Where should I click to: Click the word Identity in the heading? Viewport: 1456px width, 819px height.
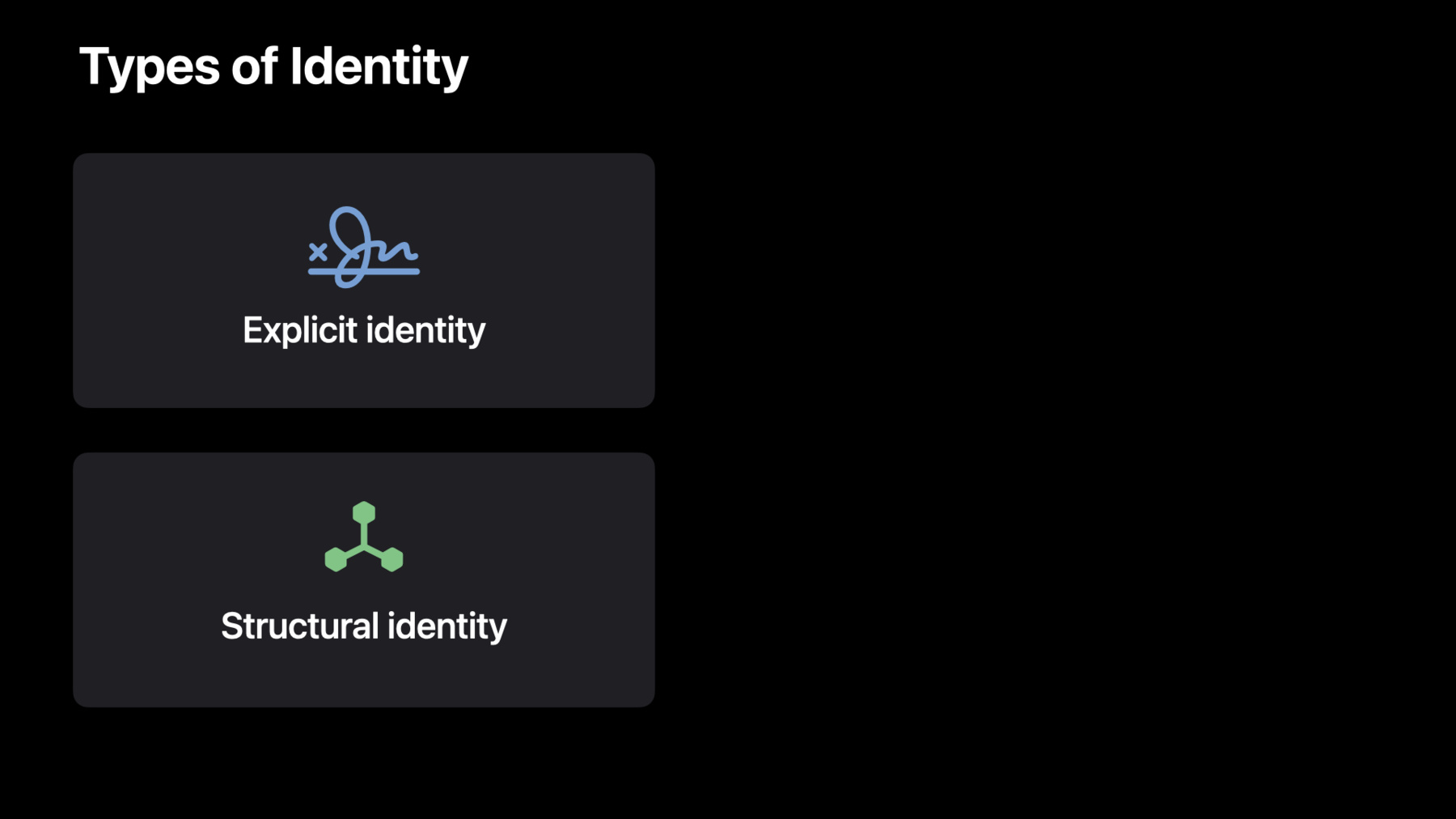[x=379, y=66]
